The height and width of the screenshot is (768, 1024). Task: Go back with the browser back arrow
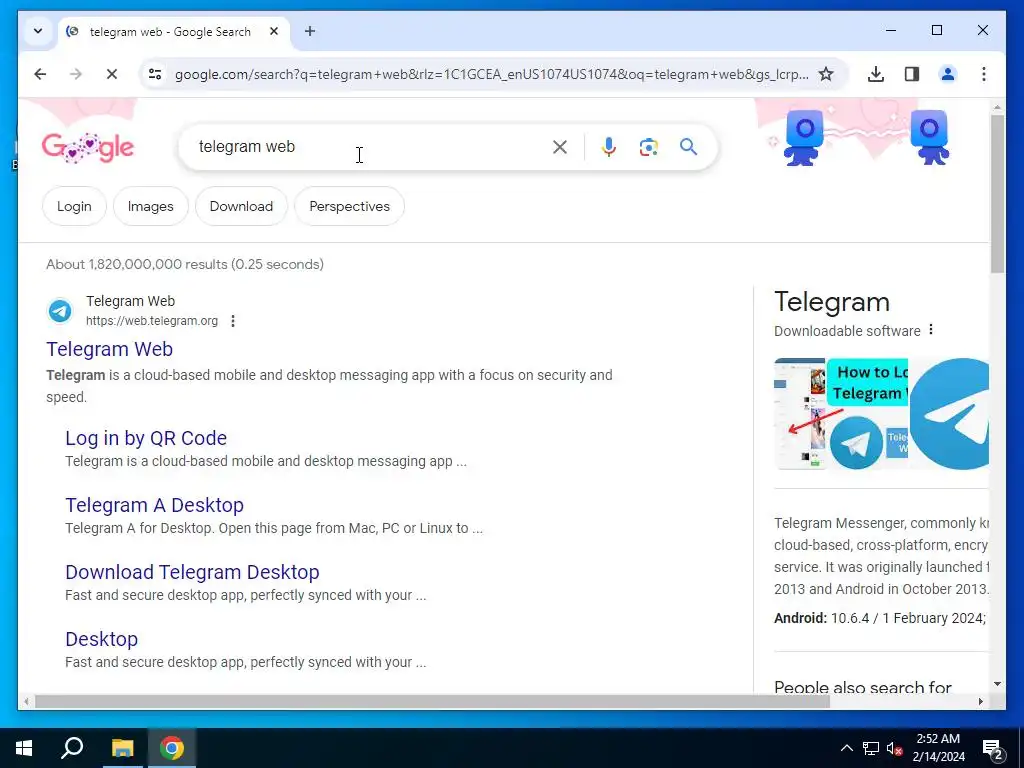[40, 74]
